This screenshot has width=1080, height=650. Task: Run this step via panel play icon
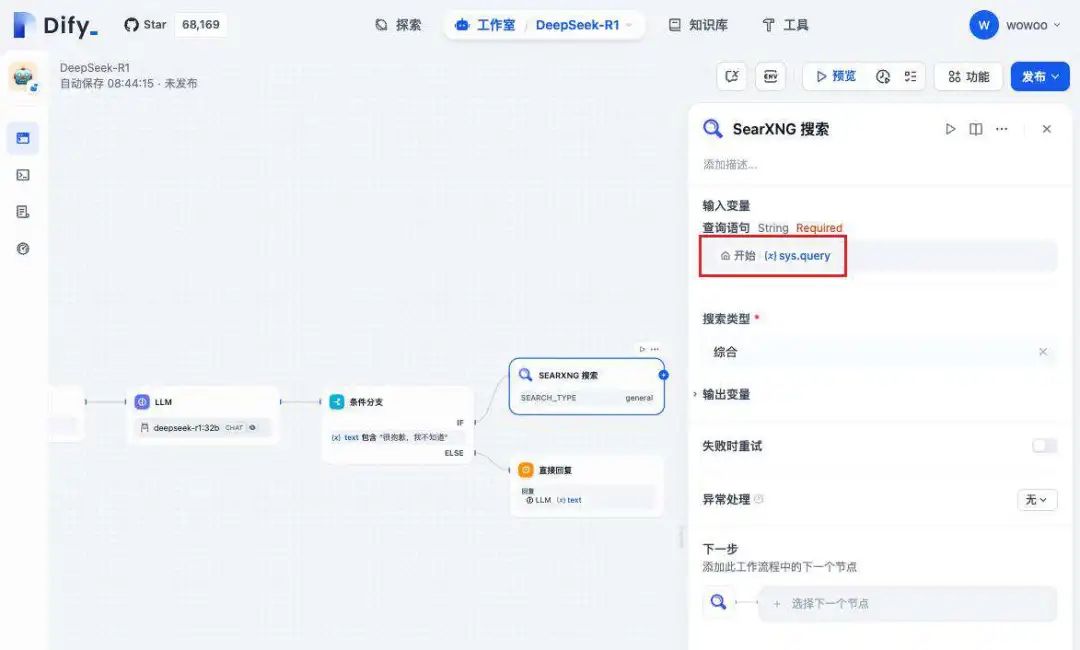coord(951,129)
